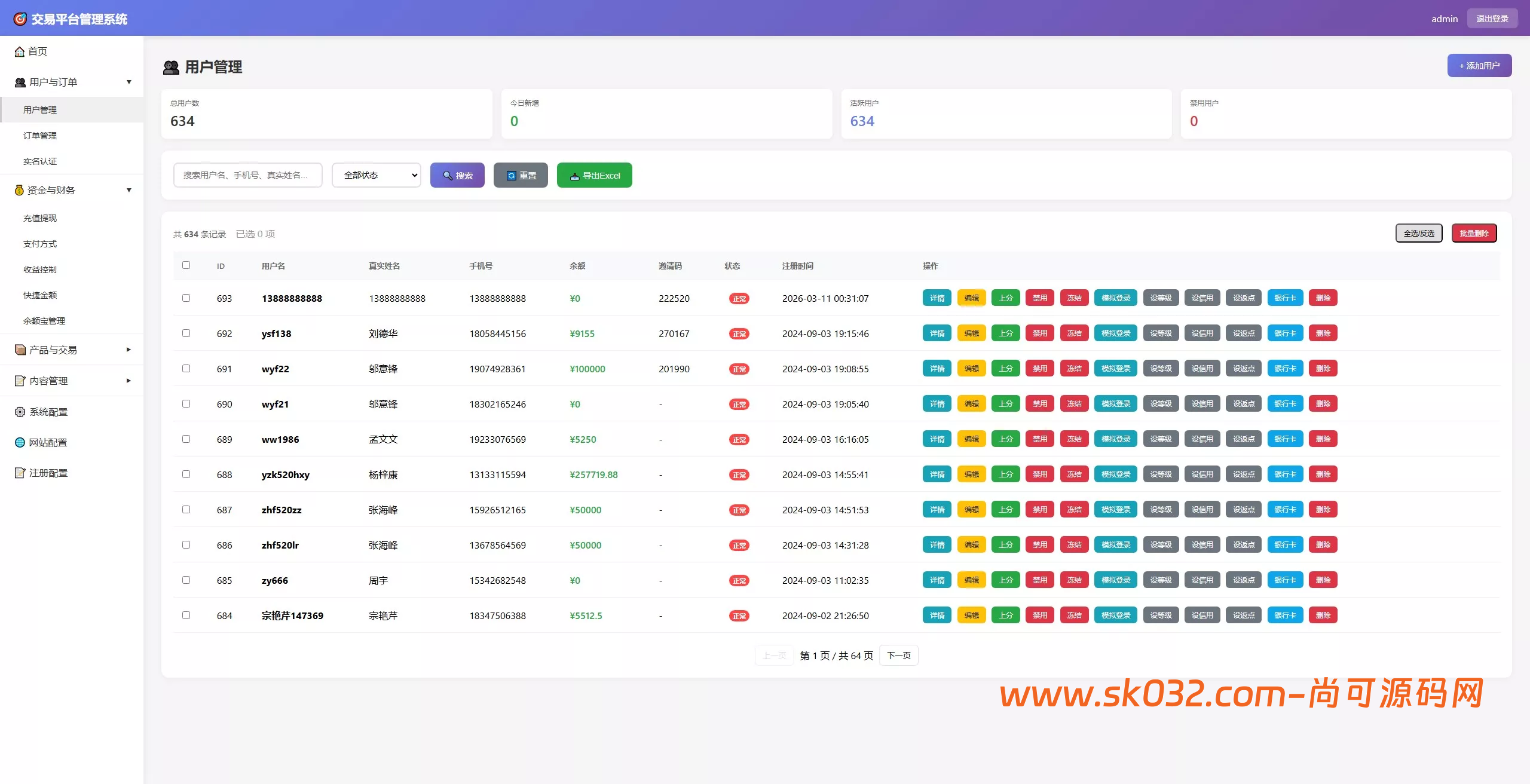
Task: Tick the checkbox for user ysf138
Action: click(x=186, y=333)
